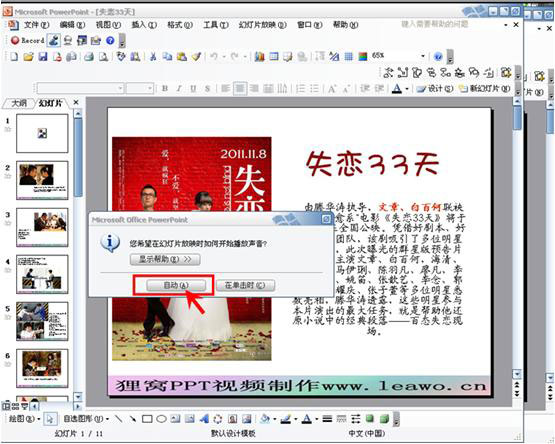555x444 pixels.
Task: Select the Line drawing tool
Action: (119, 419)
